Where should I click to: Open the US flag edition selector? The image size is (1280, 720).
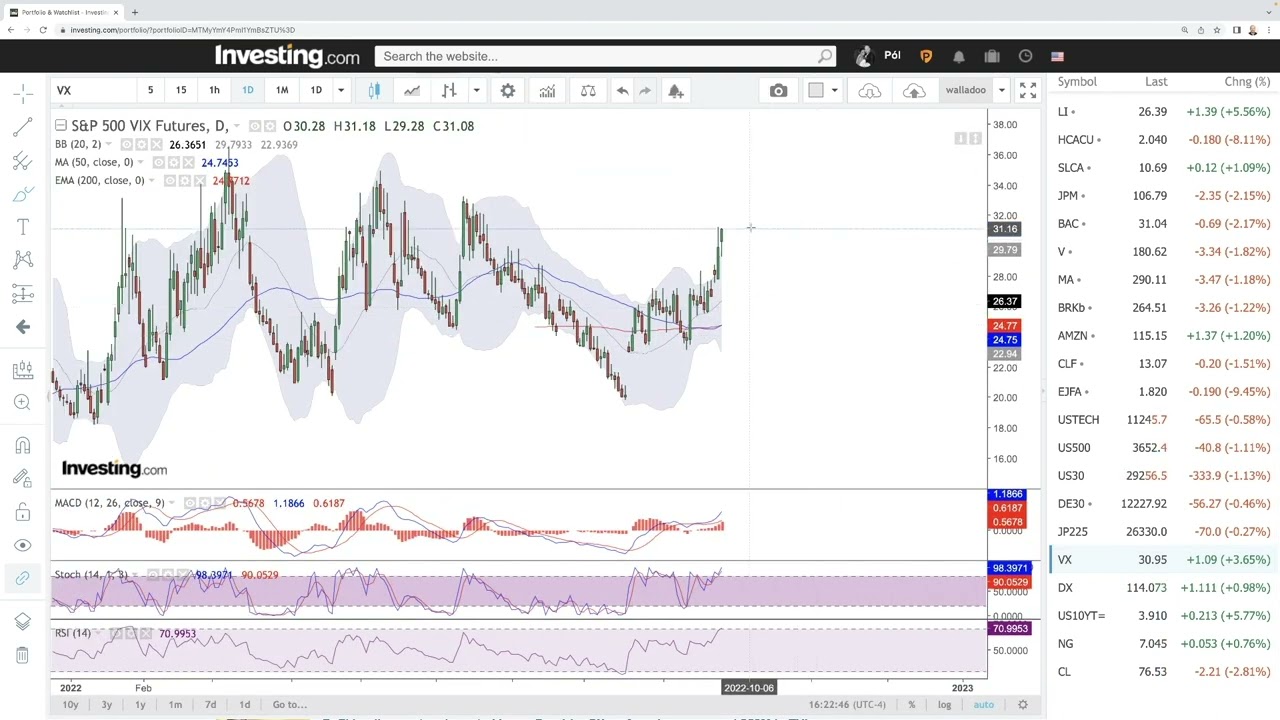1057,56
